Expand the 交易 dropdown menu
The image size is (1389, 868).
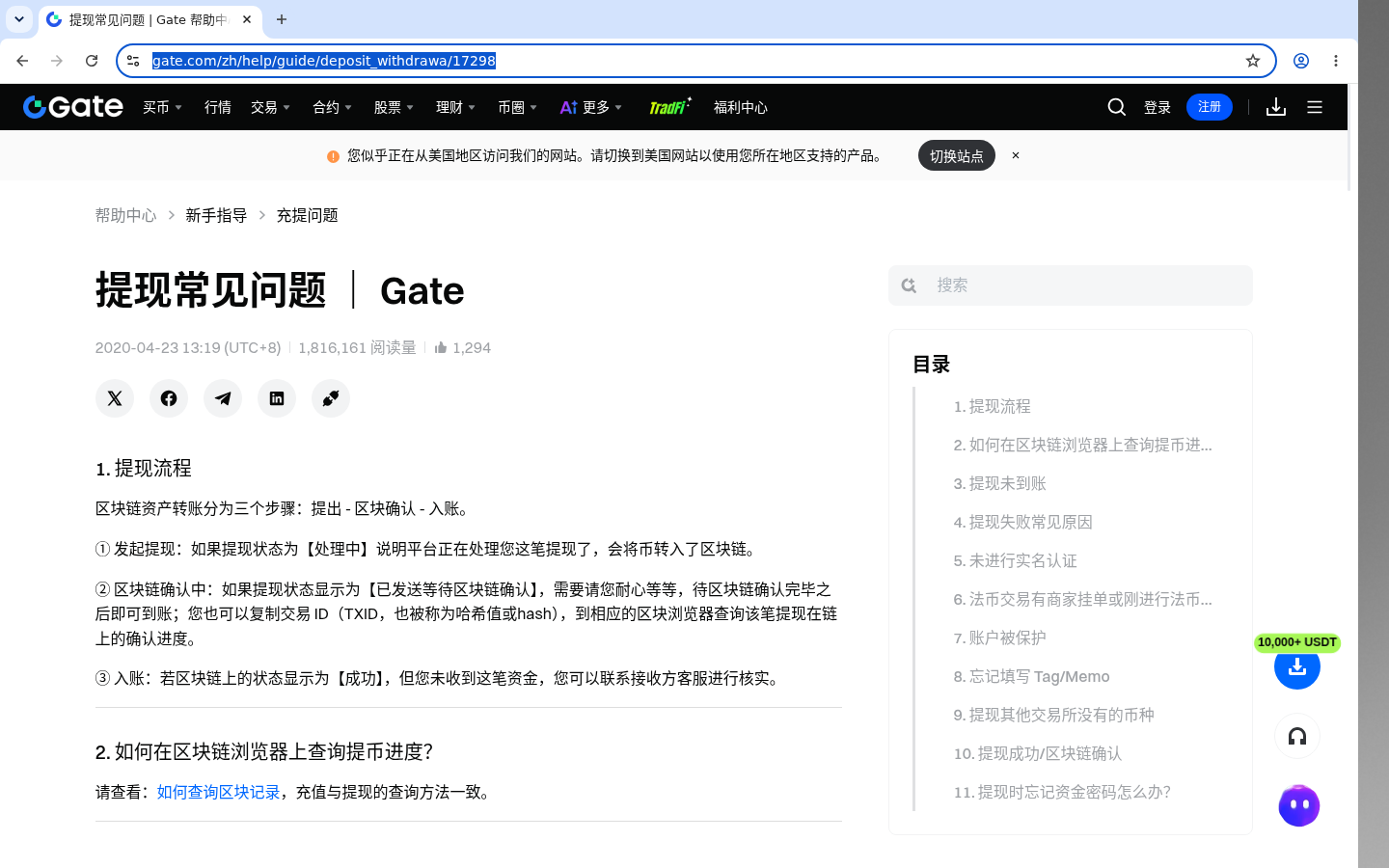tap(271, 107)
